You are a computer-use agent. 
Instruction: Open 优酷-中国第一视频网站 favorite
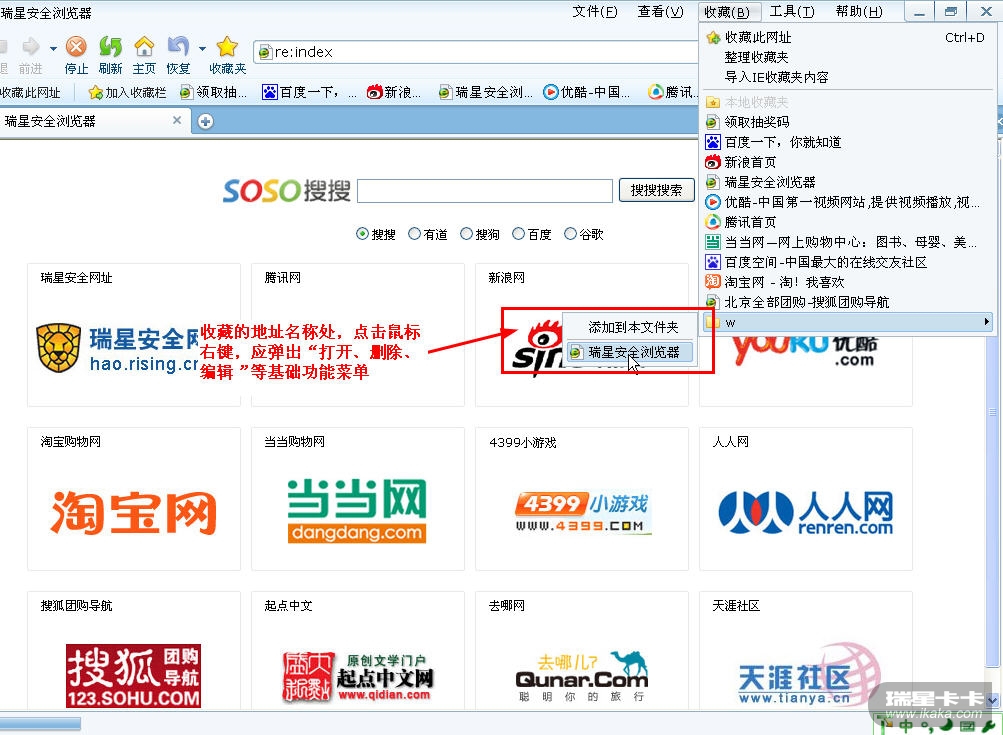848,202
